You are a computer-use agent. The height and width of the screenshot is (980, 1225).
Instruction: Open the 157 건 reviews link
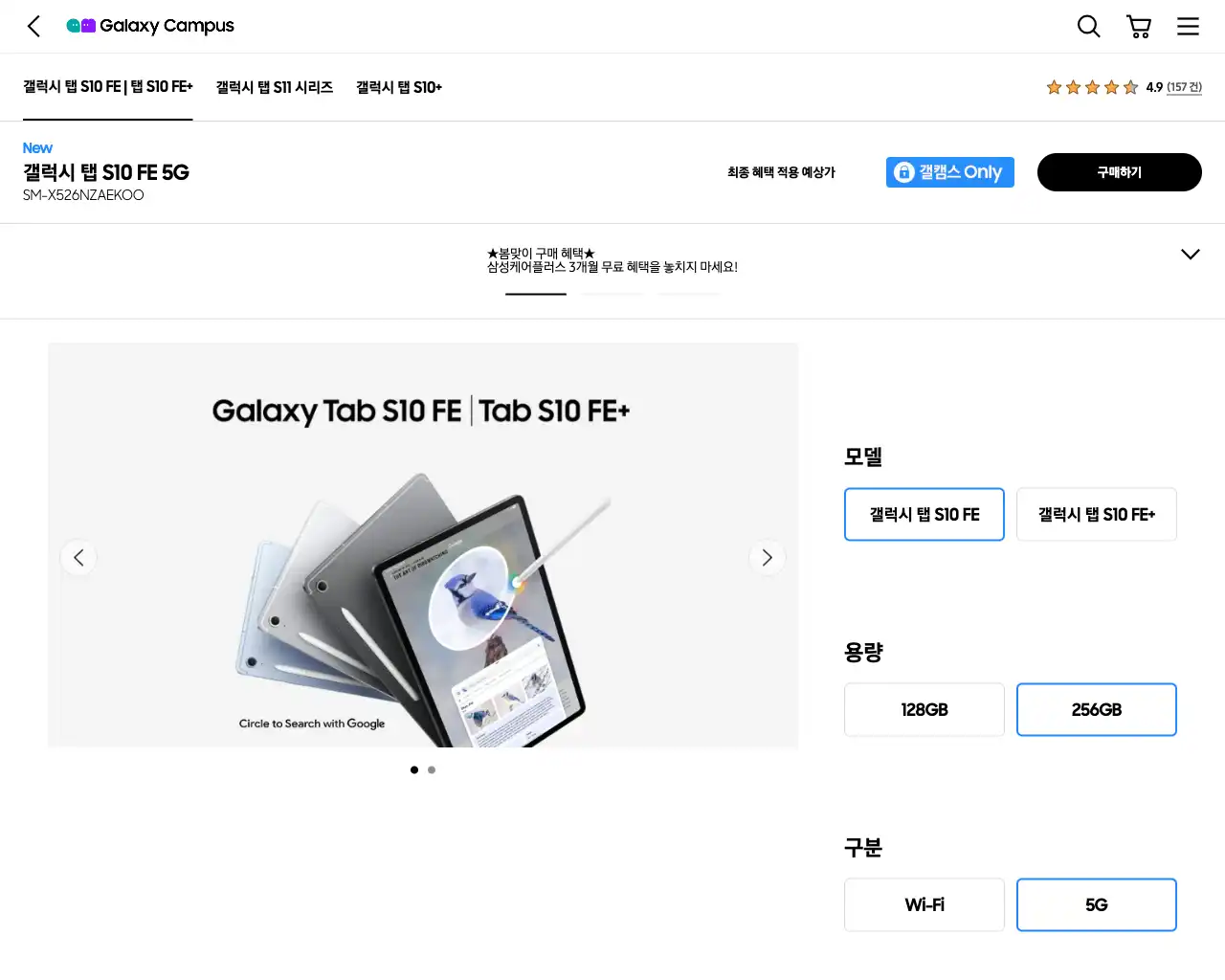coord(1184,87)
